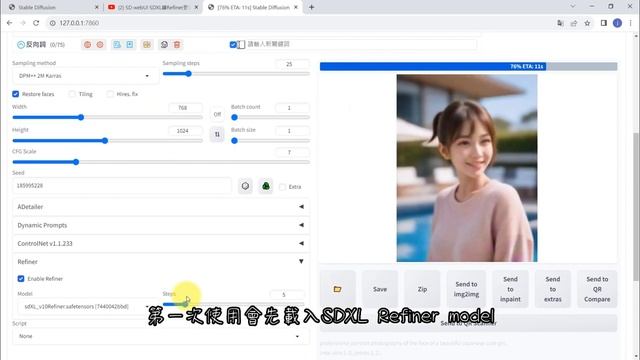
Task: Open the Chrome three-dot menu
Action: click(x=631, y=23)
